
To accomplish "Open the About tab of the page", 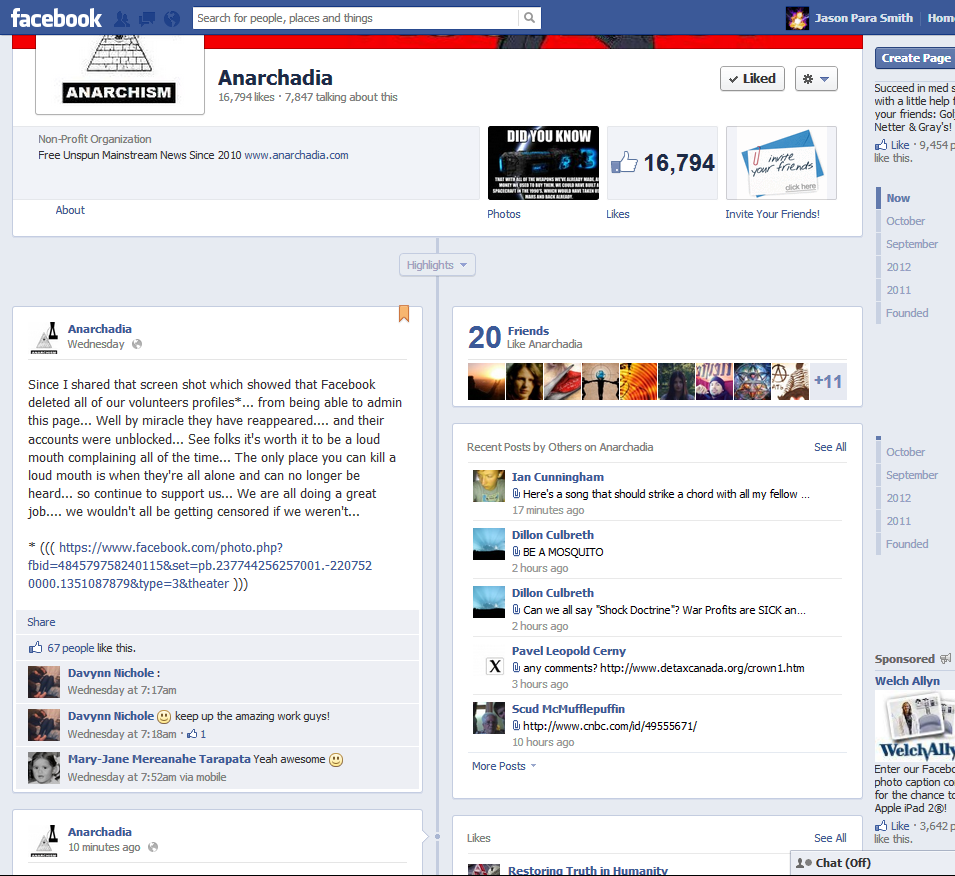I will point(70,210).
